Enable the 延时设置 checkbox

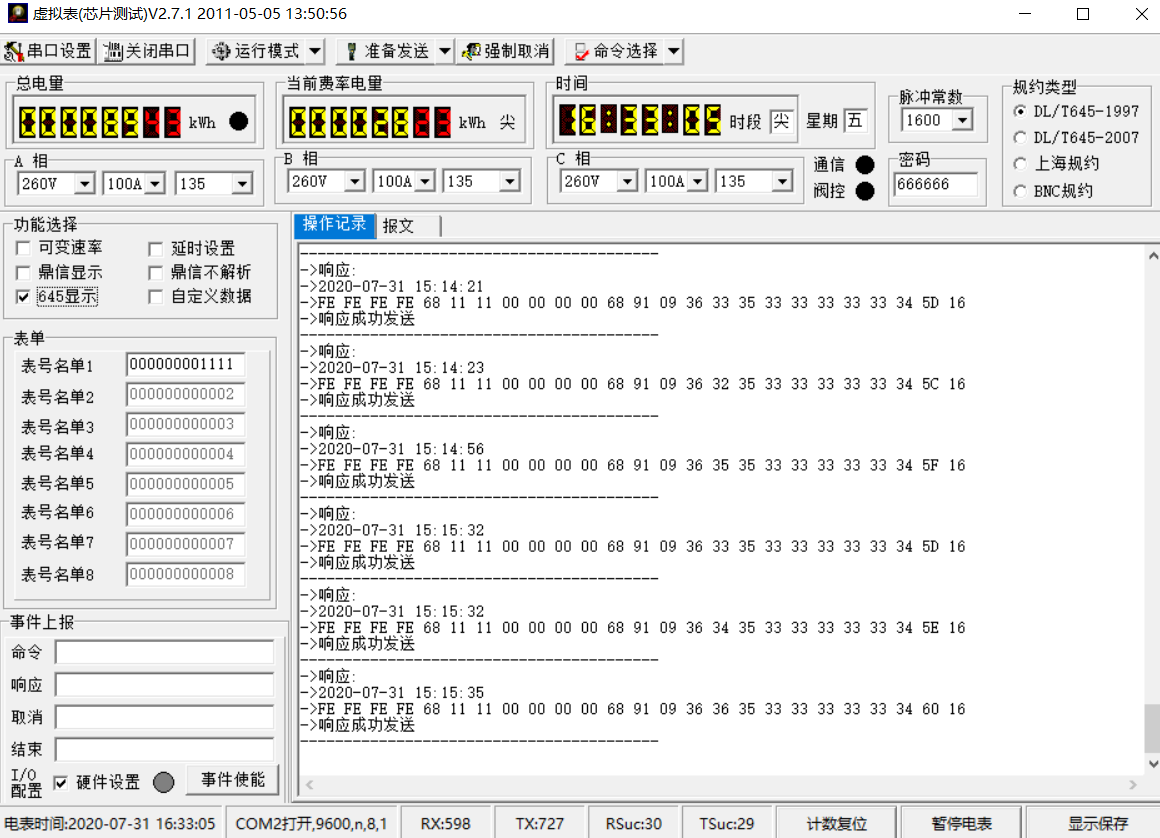coord(156,247)
